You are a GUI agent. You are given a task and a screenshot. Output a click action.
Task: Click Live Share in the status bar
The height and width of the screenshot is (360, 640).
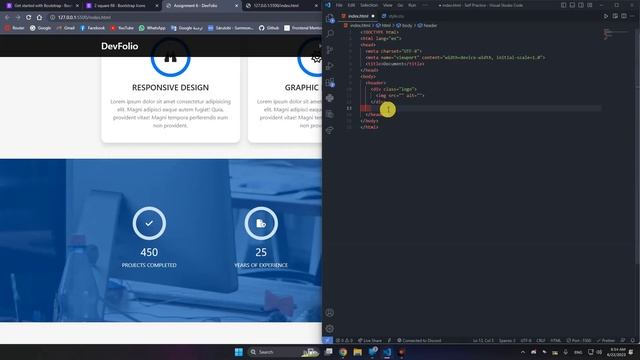(x=370, y=340)
